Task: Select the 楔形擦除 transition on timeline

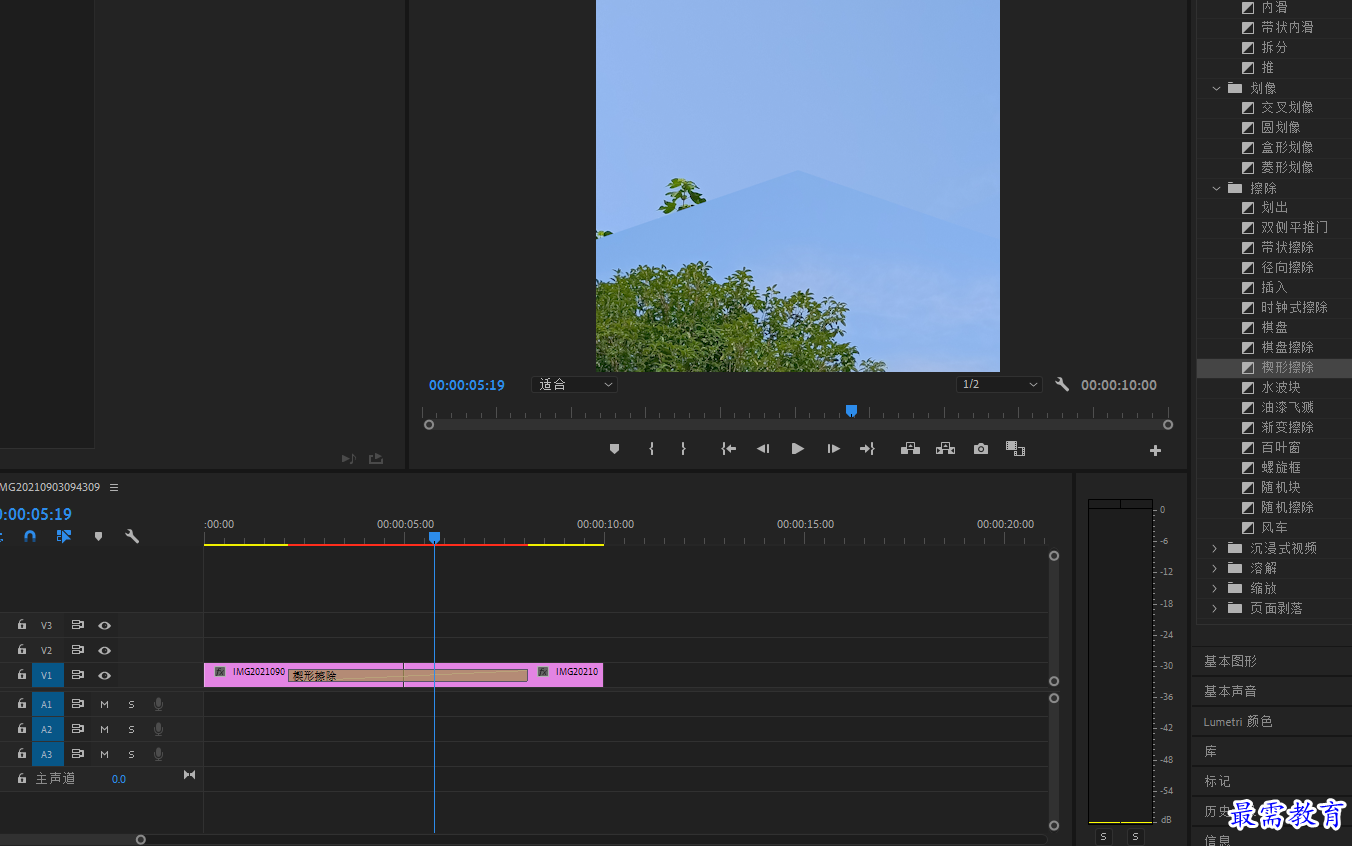Action: tap(407, 676)
